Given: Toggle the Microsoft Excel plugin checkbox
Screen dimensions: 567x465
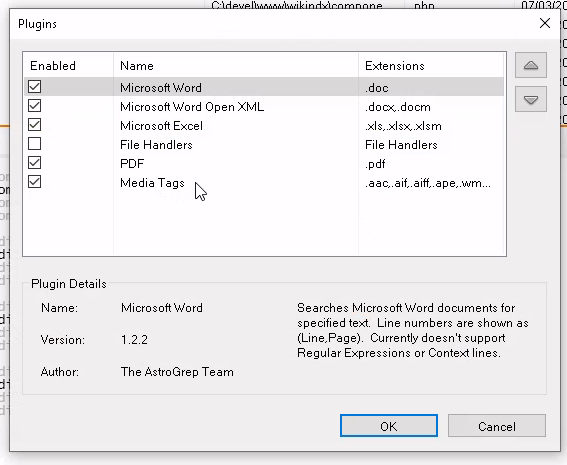Looking at the screenshot, I should point(35,125).
